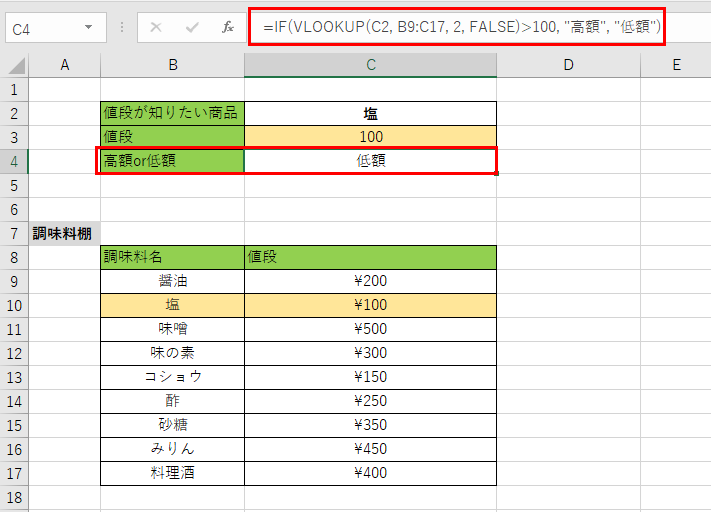The image size is (711, 512).
Task: Click the 高額or低額 label cell
Action: (172, 161)
